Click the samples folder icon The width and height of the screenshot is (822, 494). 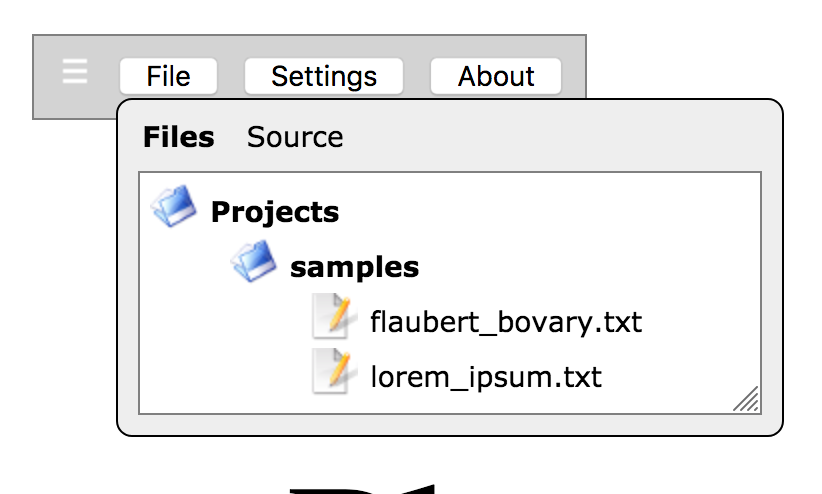[254, 261]
